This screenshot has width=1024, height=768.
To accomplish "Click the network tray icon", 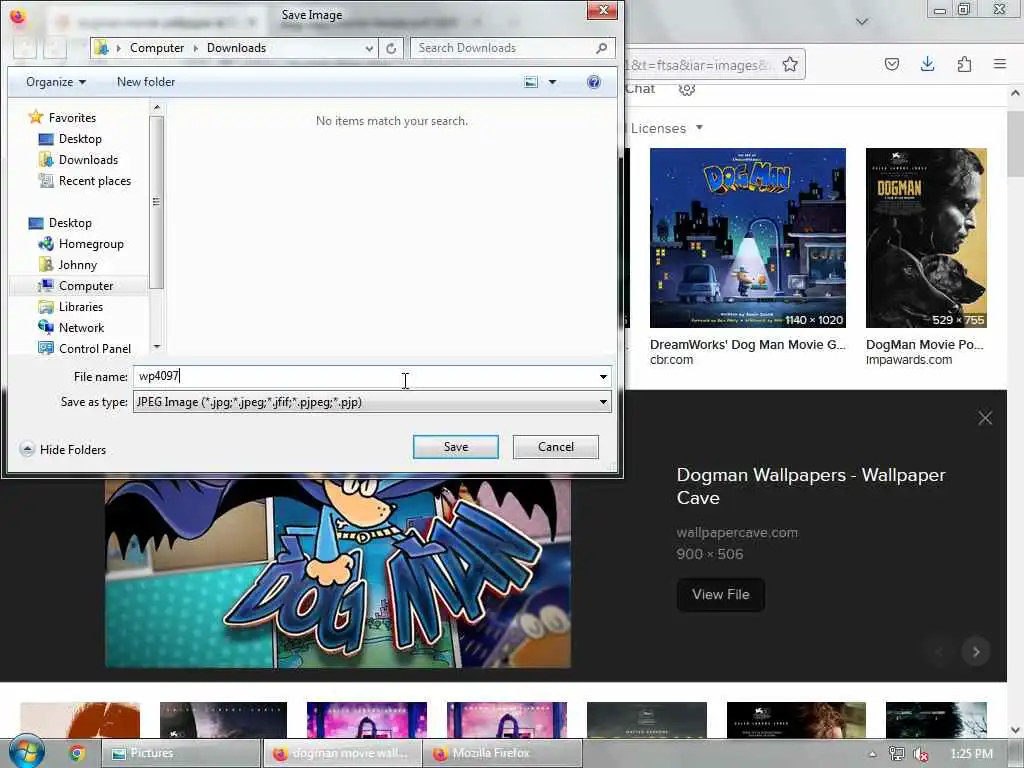I will (x=897, y=754).
